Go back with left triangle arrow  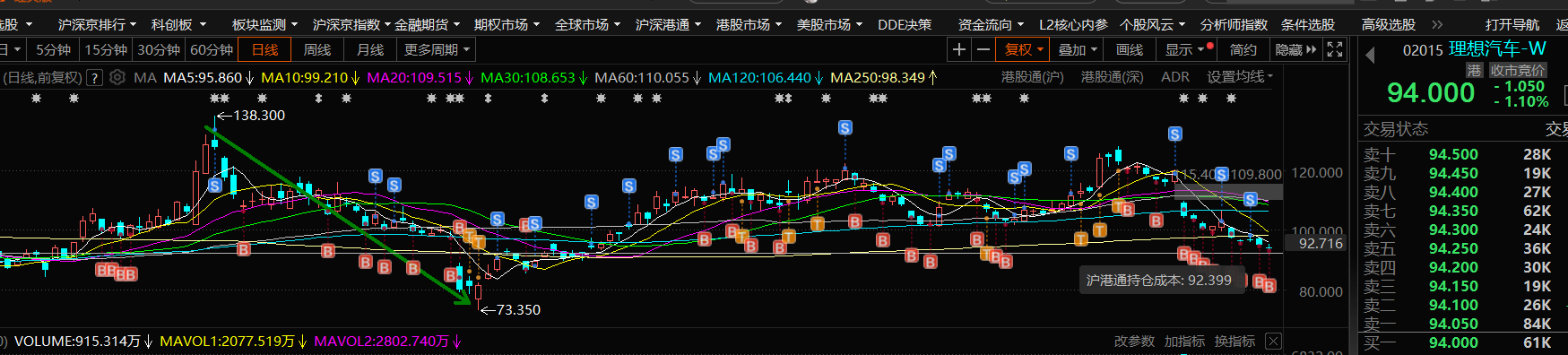1371,56
